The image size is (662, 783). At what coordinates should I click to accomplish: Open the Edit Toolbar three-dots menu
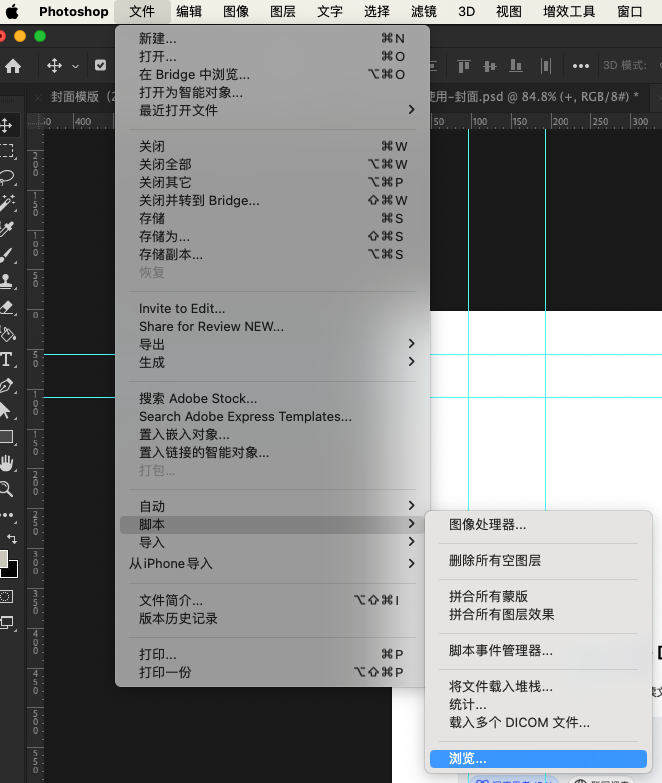click(x=6, y=515)
